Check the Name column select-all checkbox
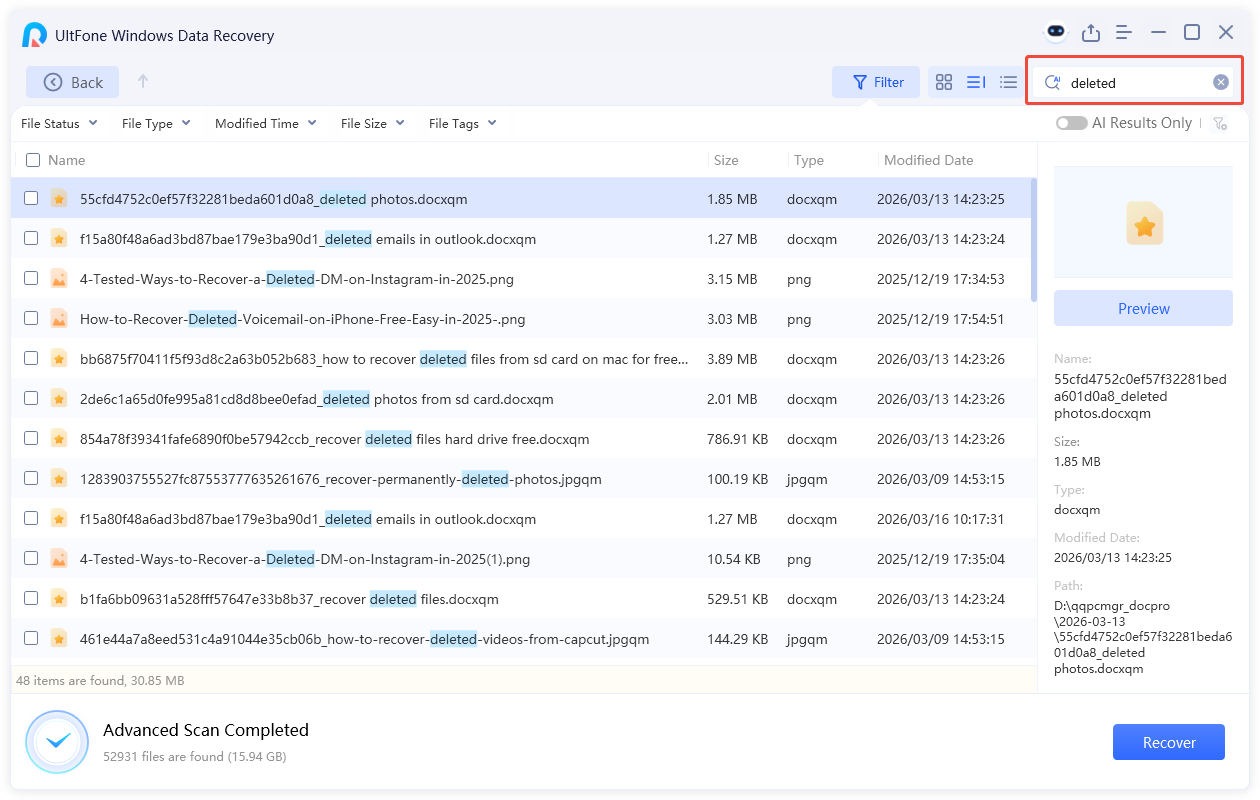 coord(31,160)
